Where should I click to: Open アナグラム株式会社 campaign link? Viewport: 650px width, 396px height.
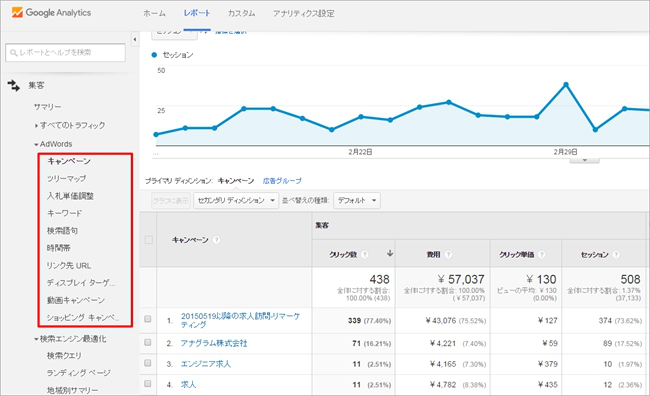coord(214,343)
